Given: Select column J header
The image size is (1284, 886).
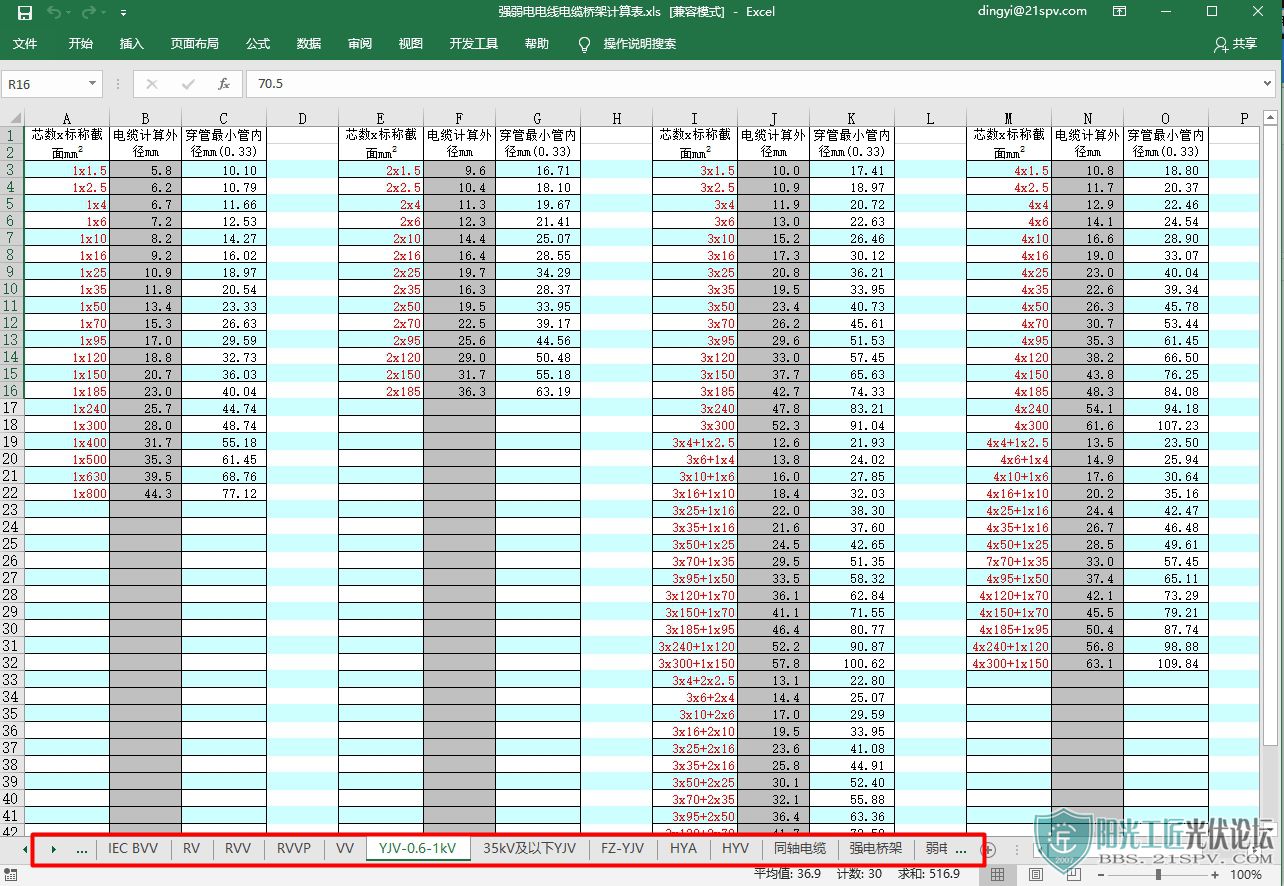Looking at the screenshot, I should pyautogui.click(x=774, y=118).
